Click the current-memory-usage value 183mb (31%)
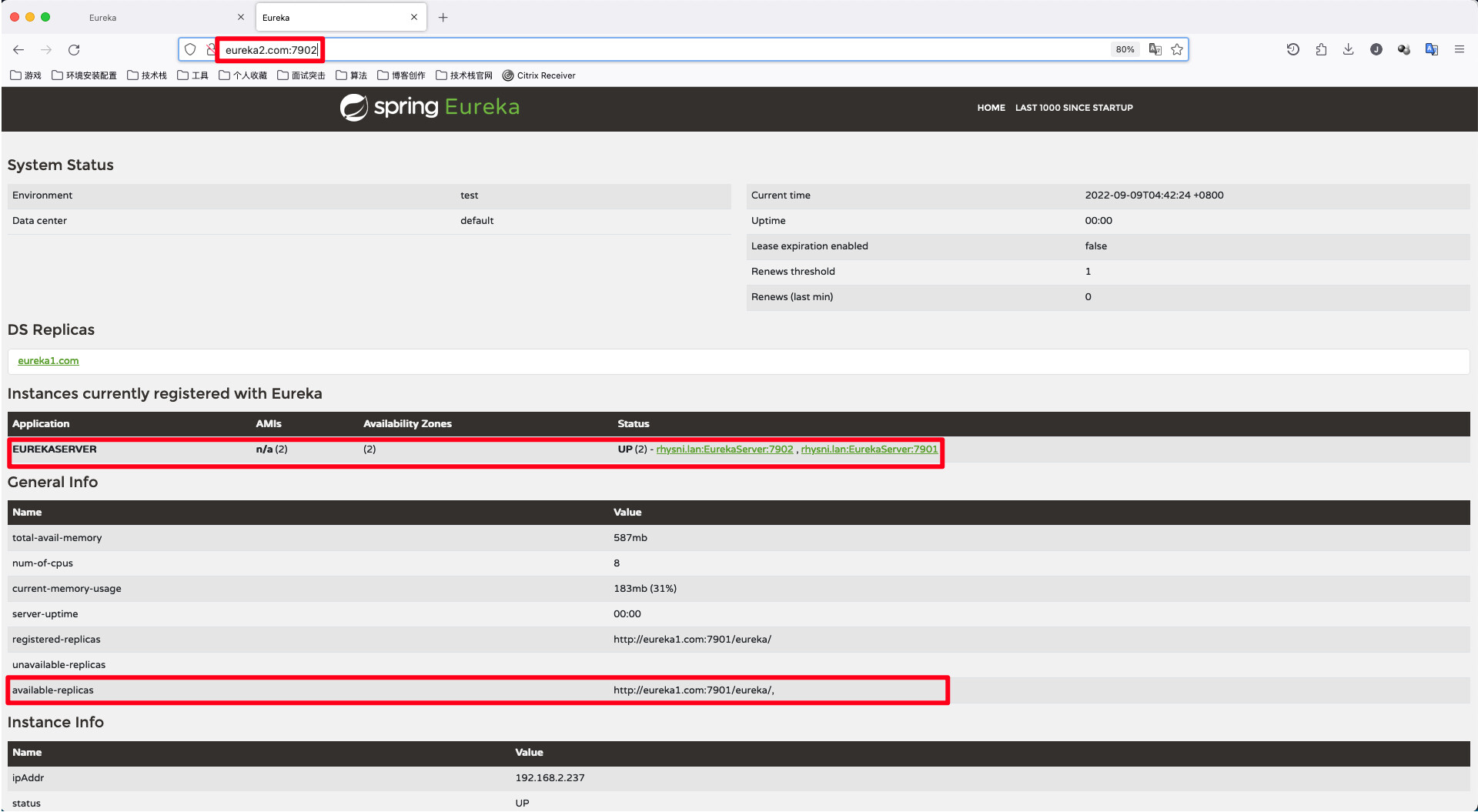Image resolution: width=1478 pixels, height=812 pixels. pyautogui.click(x=645, y=589)
